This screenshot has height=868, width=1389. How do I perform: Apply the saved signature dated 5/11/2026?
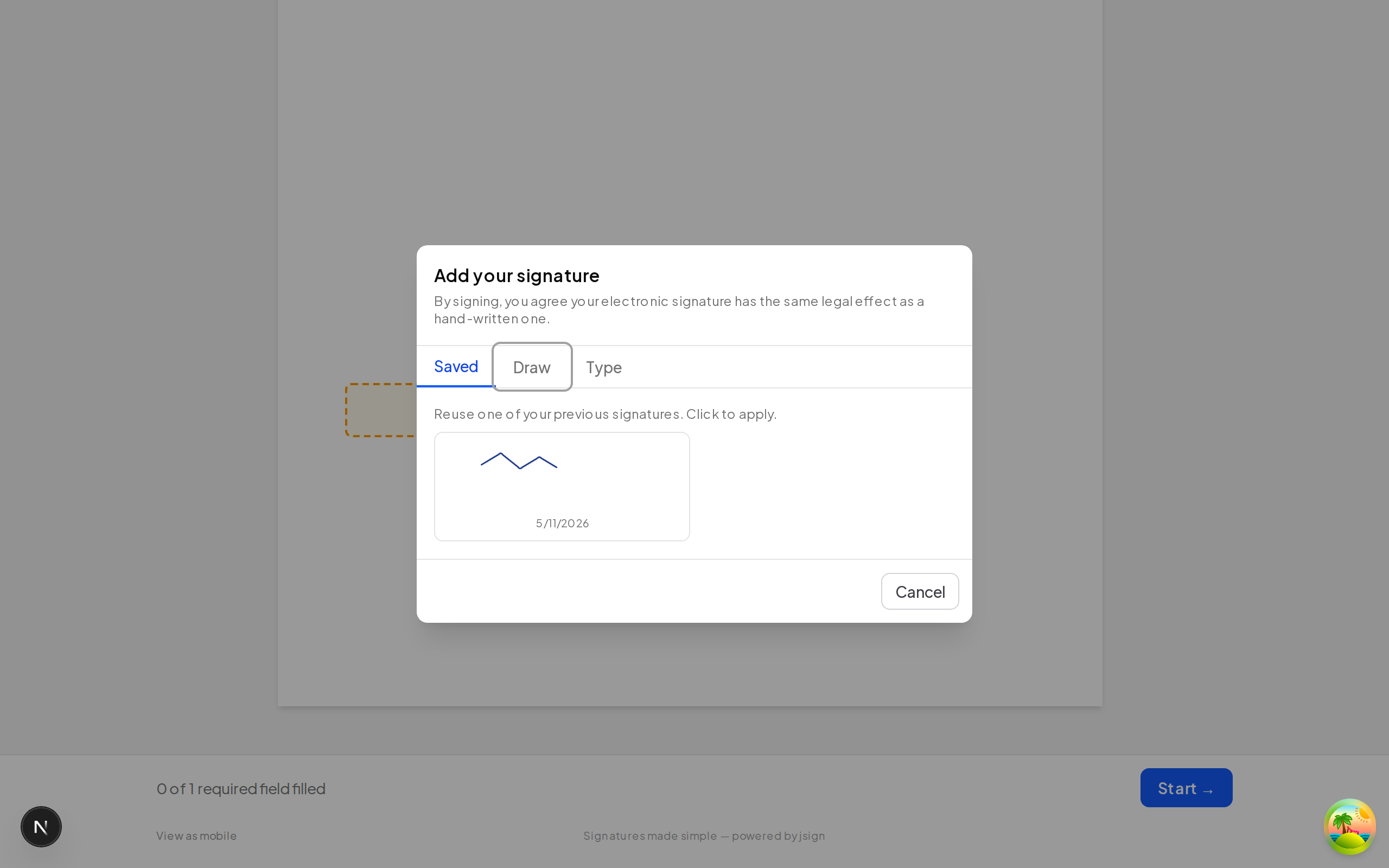click(x=562, y=486)
